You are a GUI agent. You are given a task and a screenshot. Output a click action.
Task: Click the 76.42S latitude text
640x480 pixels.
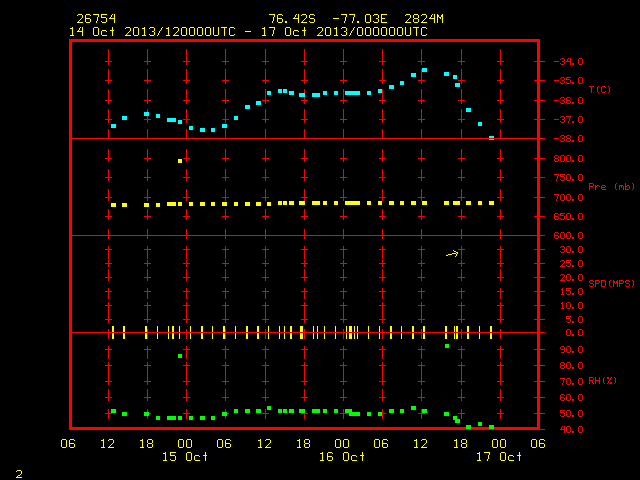point(292,19)
